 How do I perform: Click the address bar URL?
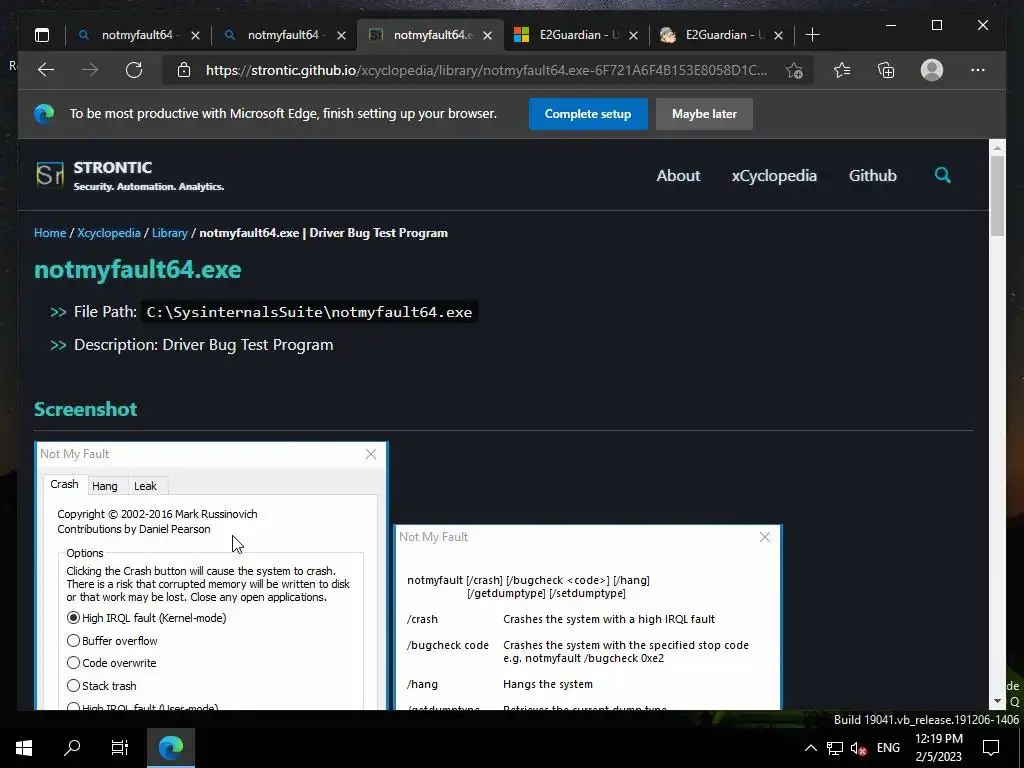[486, 70]
